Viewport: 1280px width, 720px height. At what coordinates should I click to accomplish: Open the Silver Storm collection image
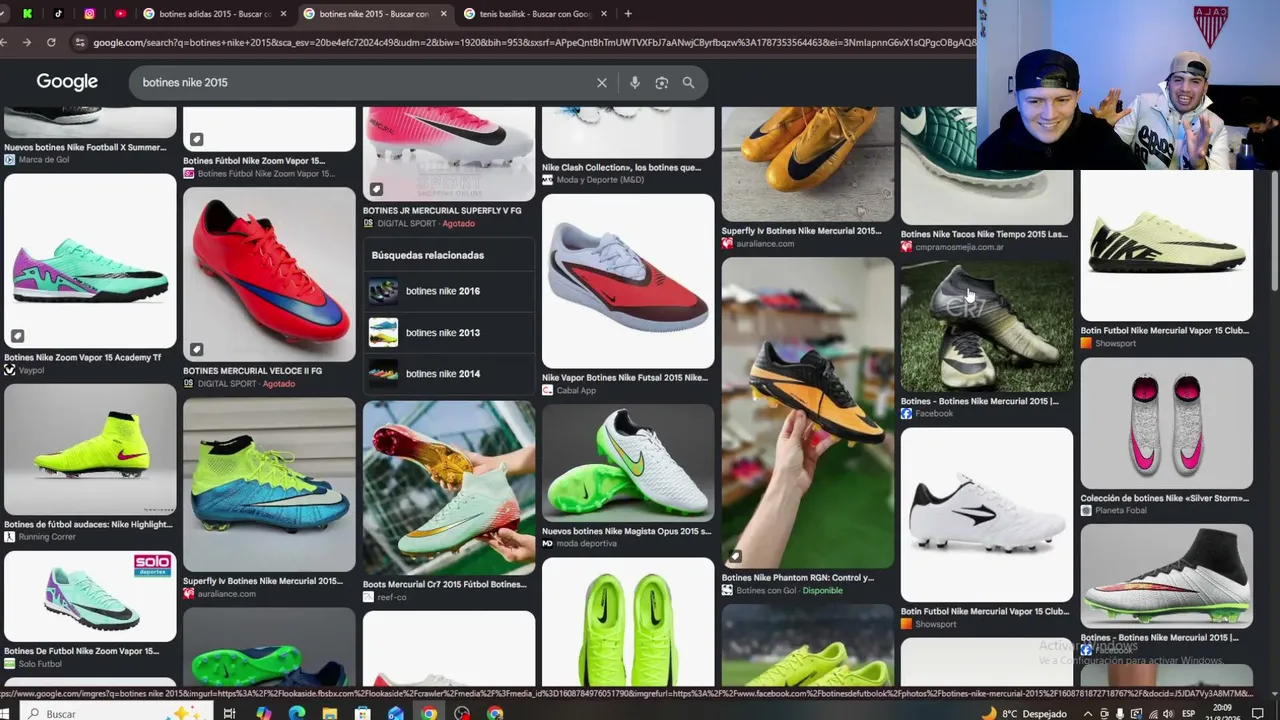tap(1167, 423)
